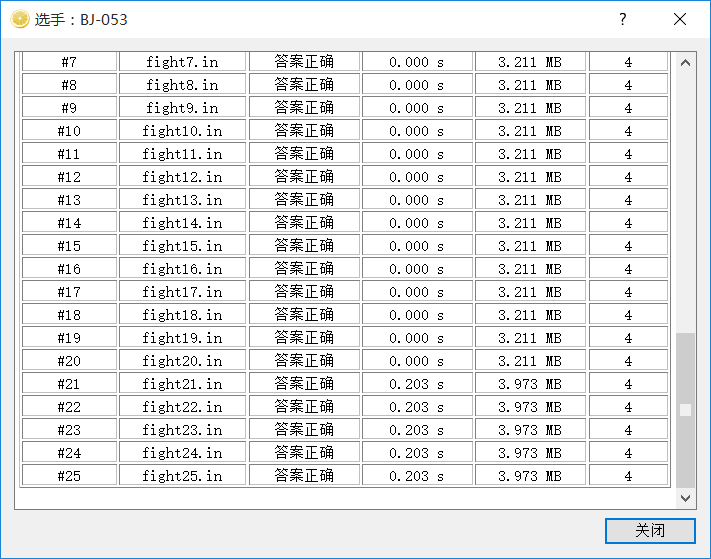Select the fight21.in cell

[x=182, y=384]
